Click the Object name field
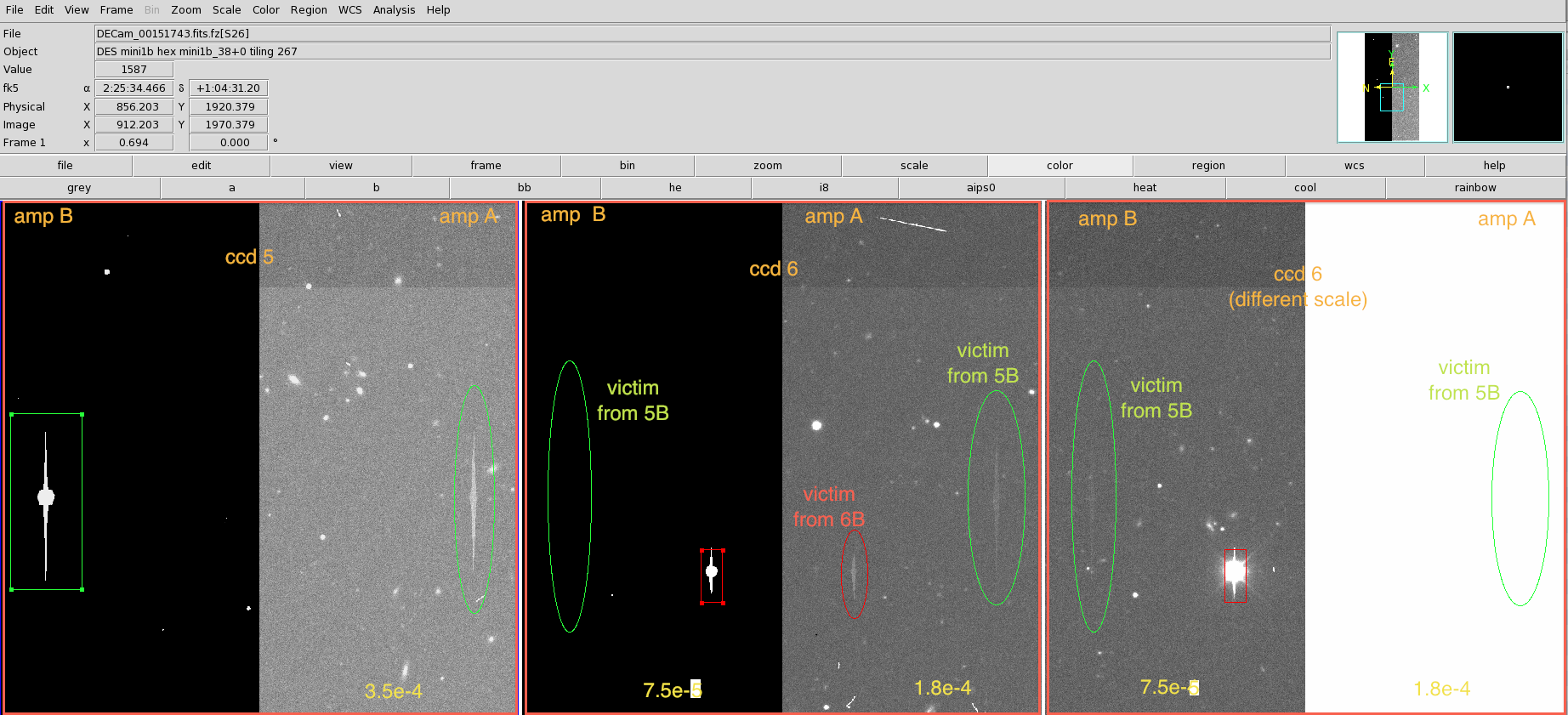This screenshot has height=715, width=1568. pos(712,52)
